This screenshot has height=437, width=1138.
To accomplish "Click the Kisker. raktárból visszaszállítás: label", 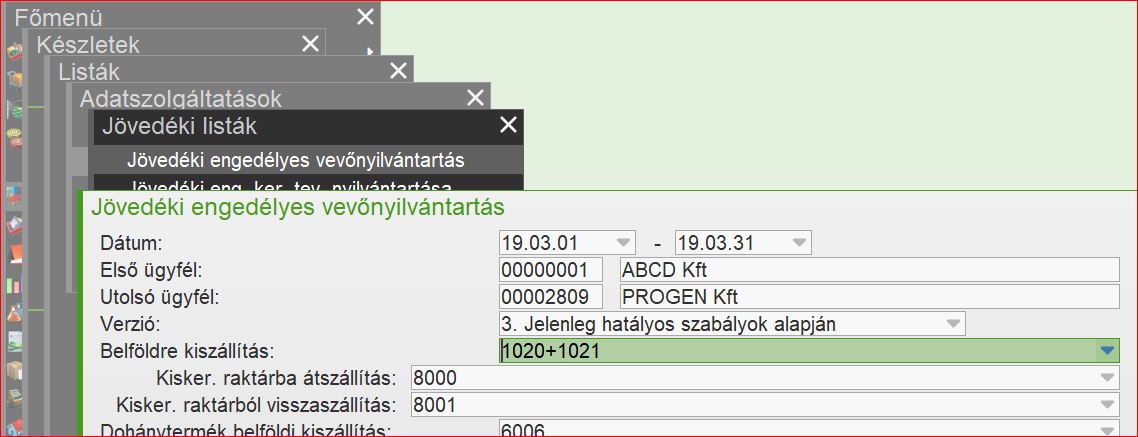I will click(256, 405).
